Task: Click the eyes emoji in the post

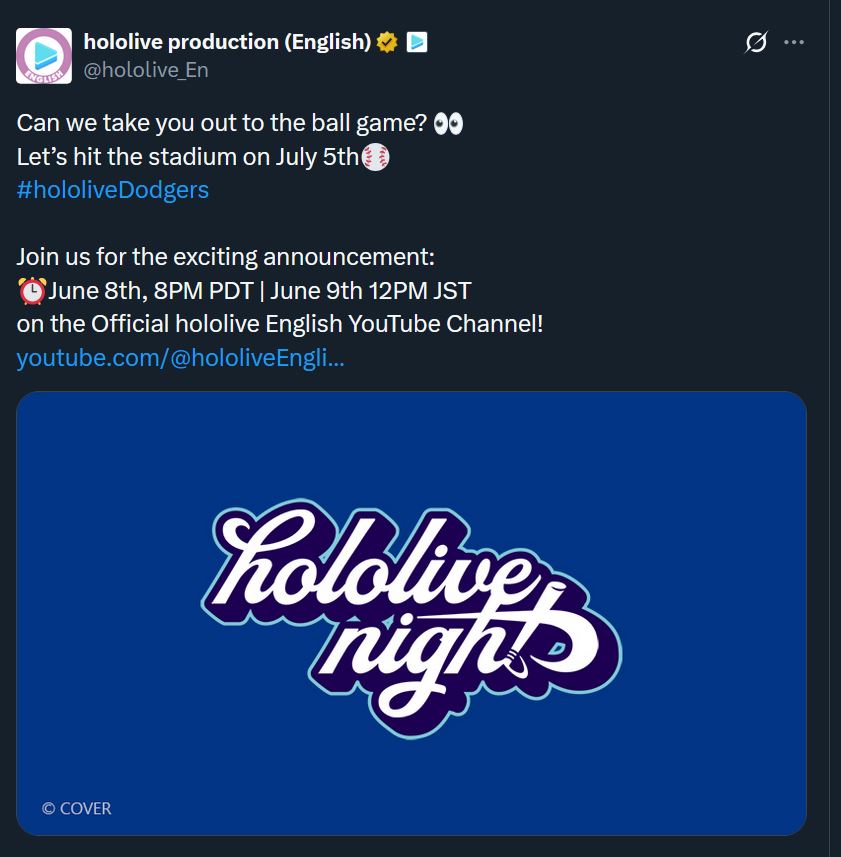Action: [x=450, y=124]
